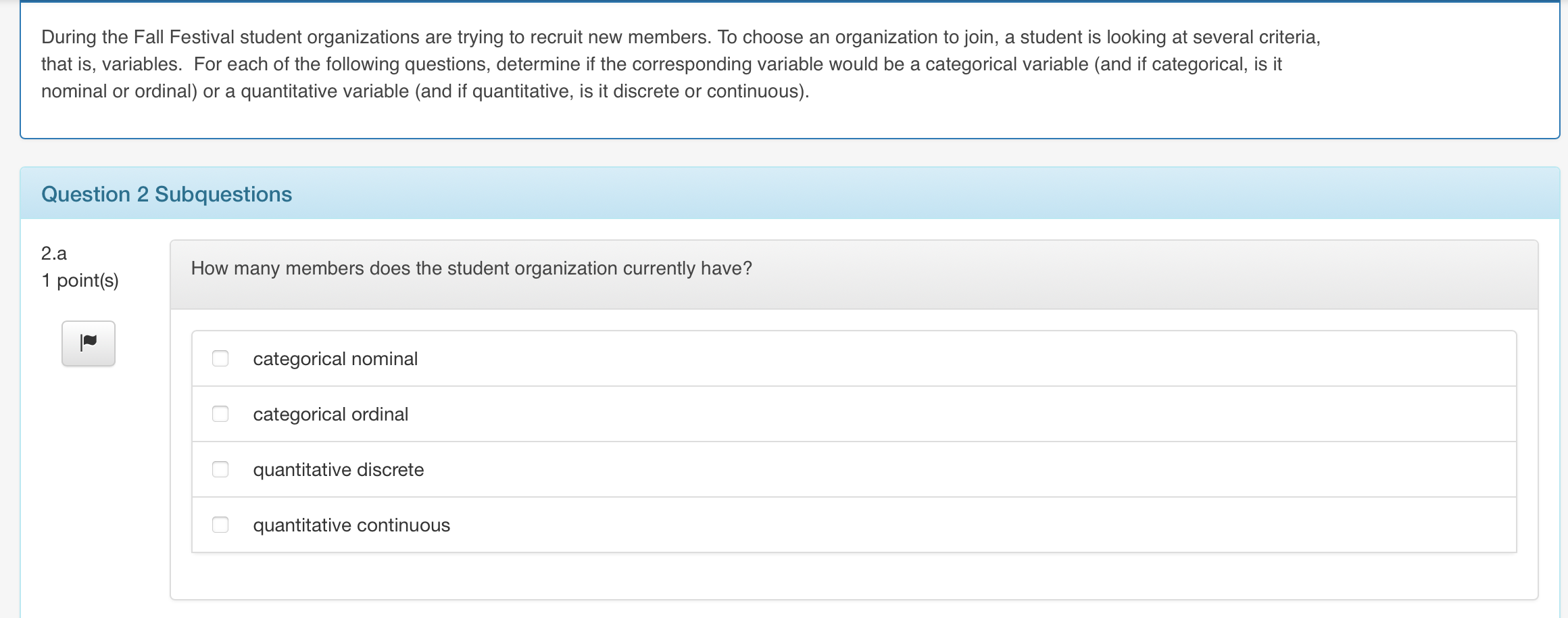Click the 'categorical nominal' answer label
1568x618 pixels.
(335, 359)
